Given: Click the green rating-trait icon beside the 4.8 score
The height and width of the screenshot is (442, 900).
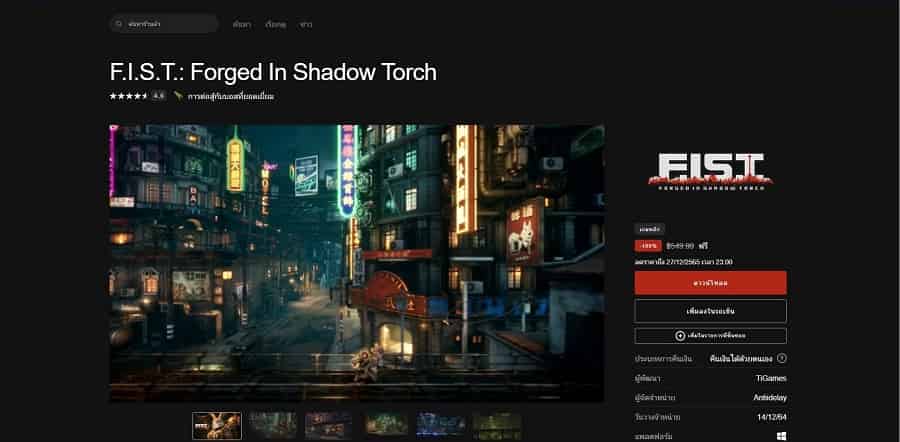Looking at the screenshot, I should pos(179,96).
